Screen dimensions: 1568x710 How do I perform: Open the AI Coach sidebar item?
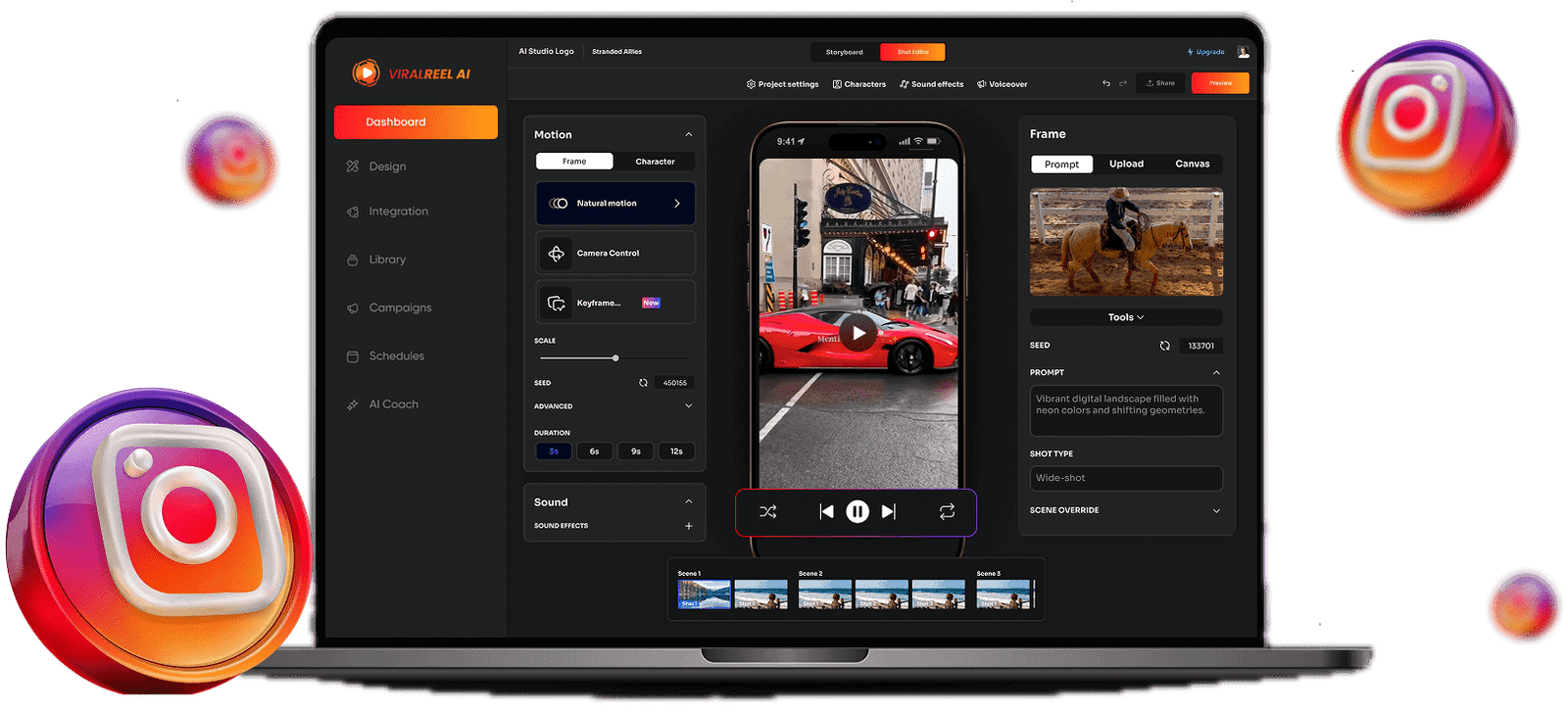(x=382, y=404)
